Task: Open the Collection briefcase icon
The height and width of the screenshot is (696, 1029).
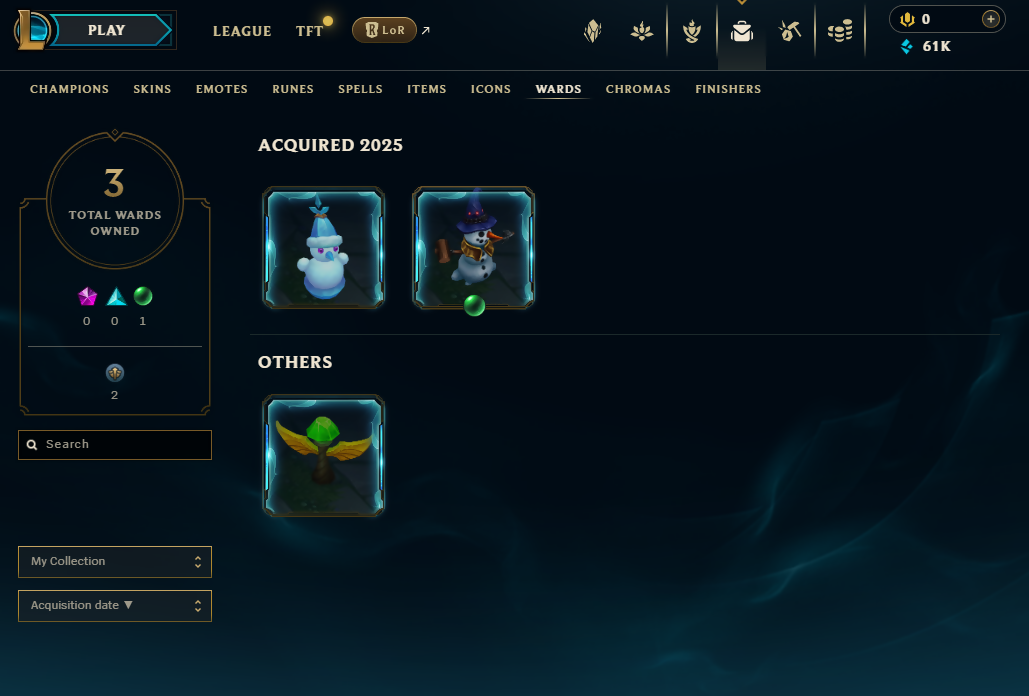Action: (742, 31)
